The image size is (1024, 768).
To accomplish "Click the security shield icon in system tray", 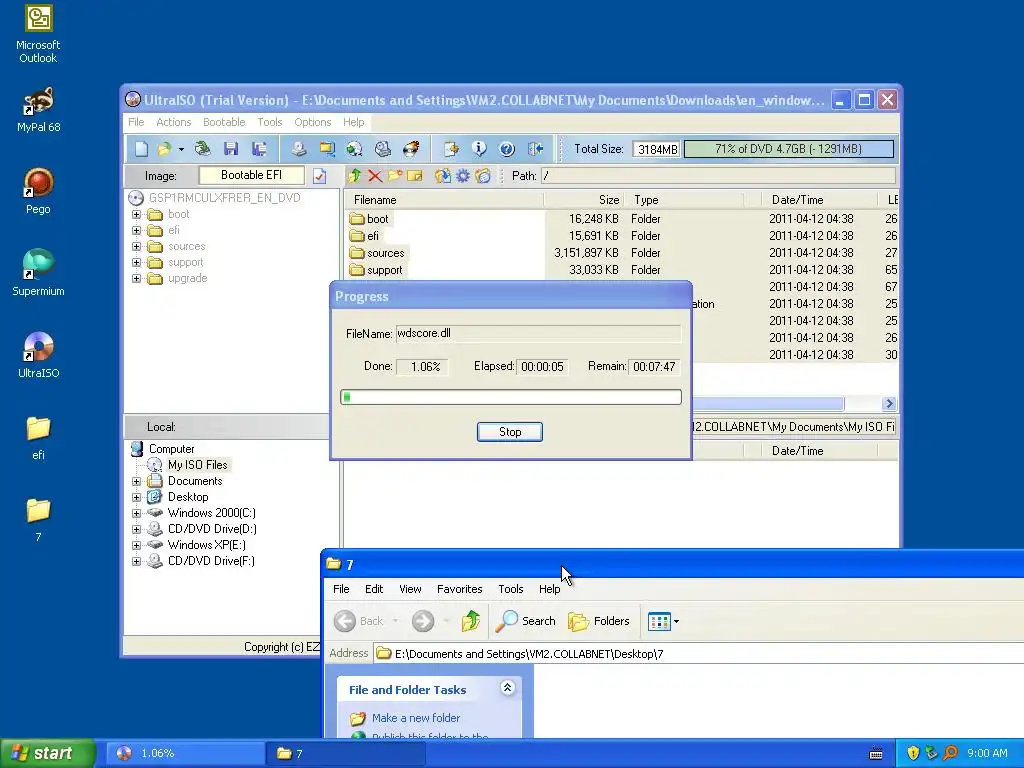I will [913, 753].
